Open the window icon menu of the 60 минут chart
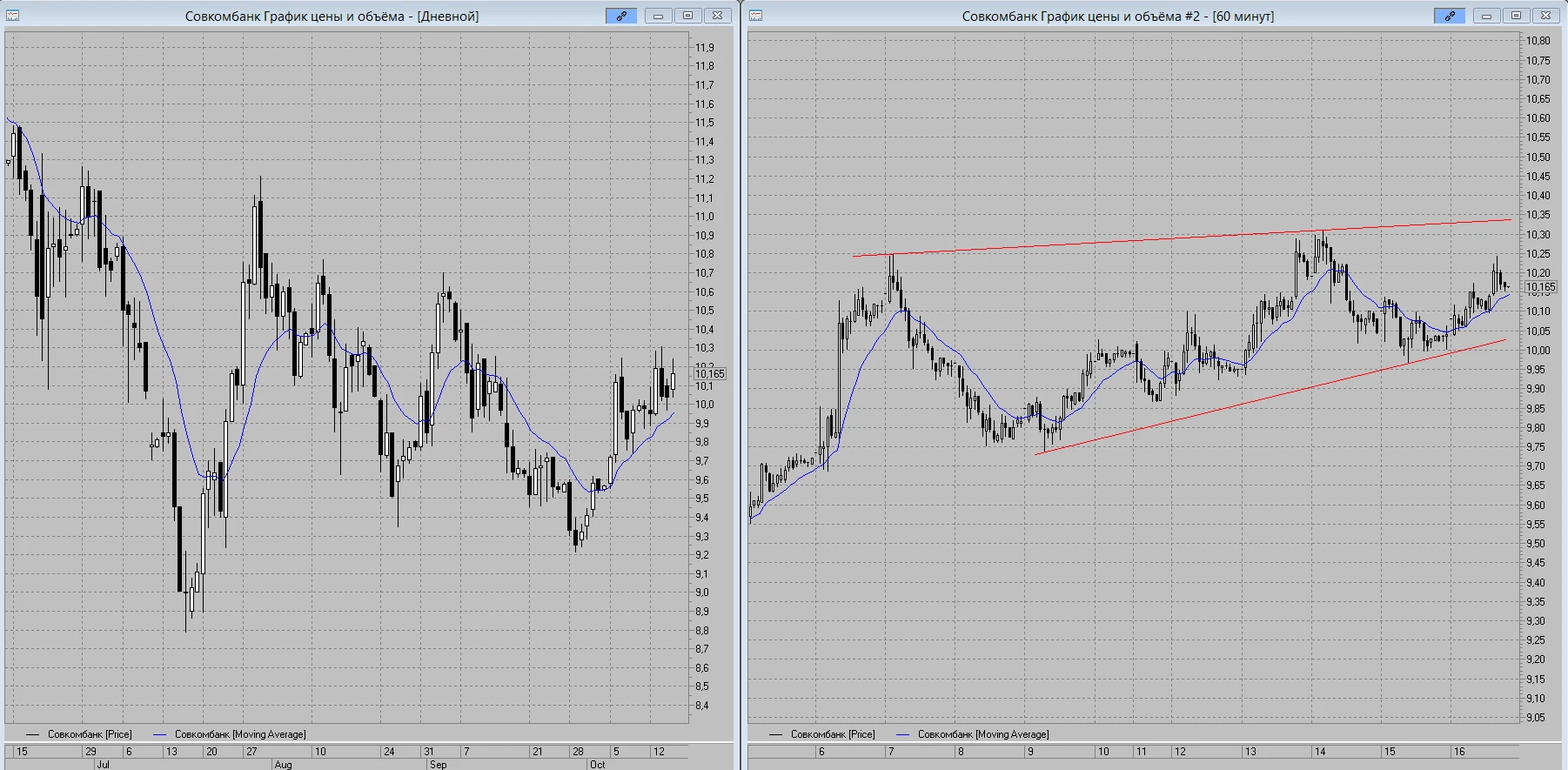The height and width of the screenshot is (770, 1568). (x=755, y=16)
